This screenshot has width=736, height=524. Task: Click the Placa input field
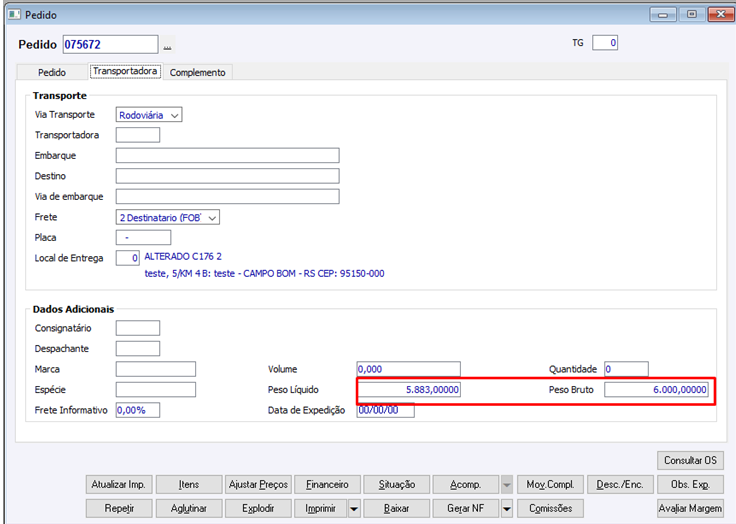(143, 238)
